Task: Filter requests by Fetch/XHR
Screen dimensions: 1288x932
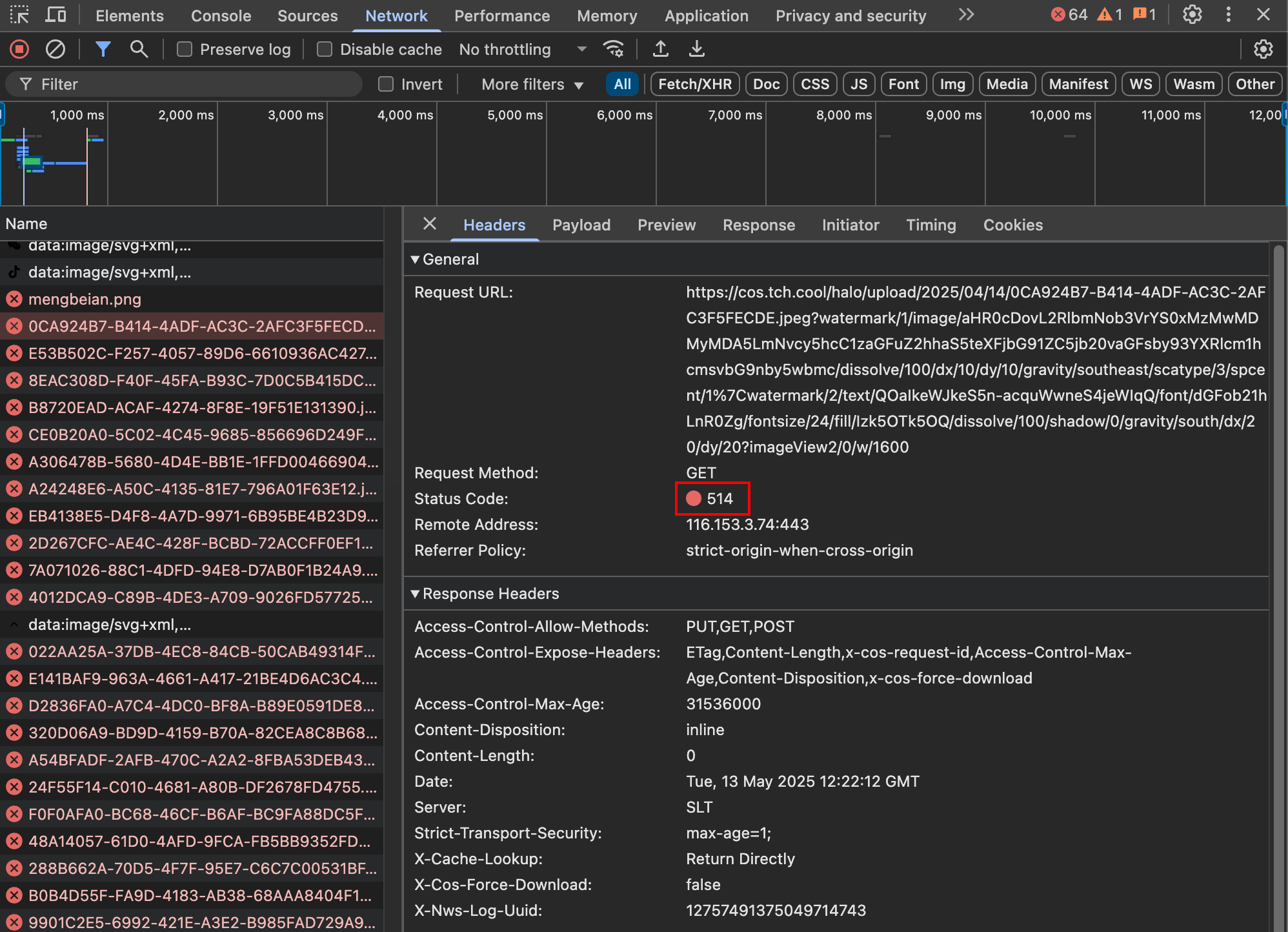Action: (694, 84)
